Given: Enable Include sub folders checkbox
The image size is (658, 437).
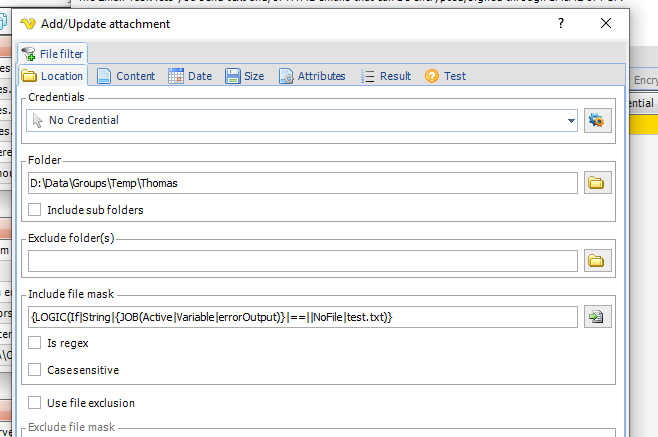Looking at the screenshot, I should 35,210.
